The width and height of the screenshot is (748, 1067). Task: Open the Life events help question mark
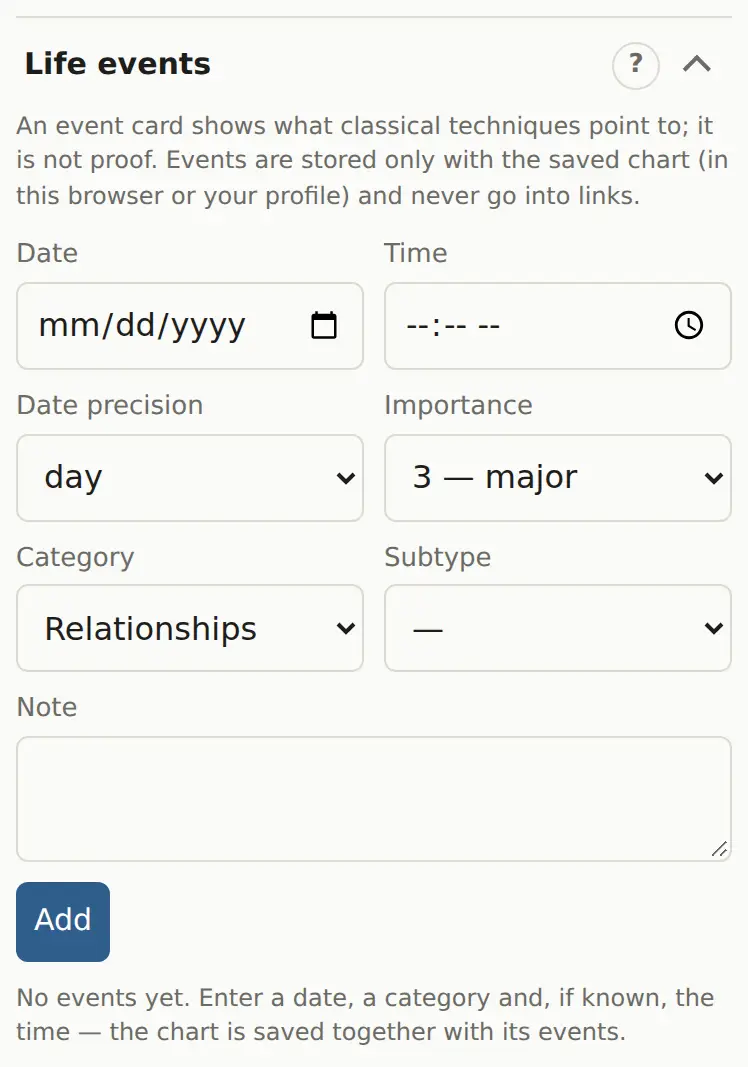[636, 65]
